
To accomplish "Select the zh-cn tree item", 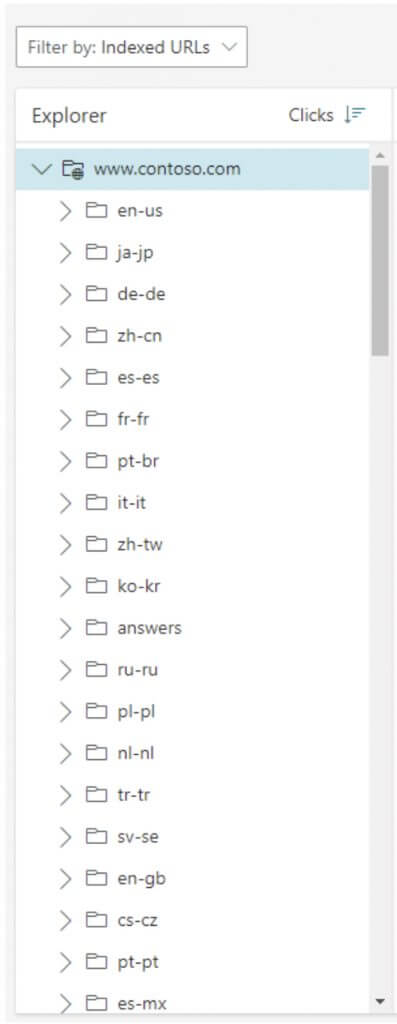I will coord(193,336).
